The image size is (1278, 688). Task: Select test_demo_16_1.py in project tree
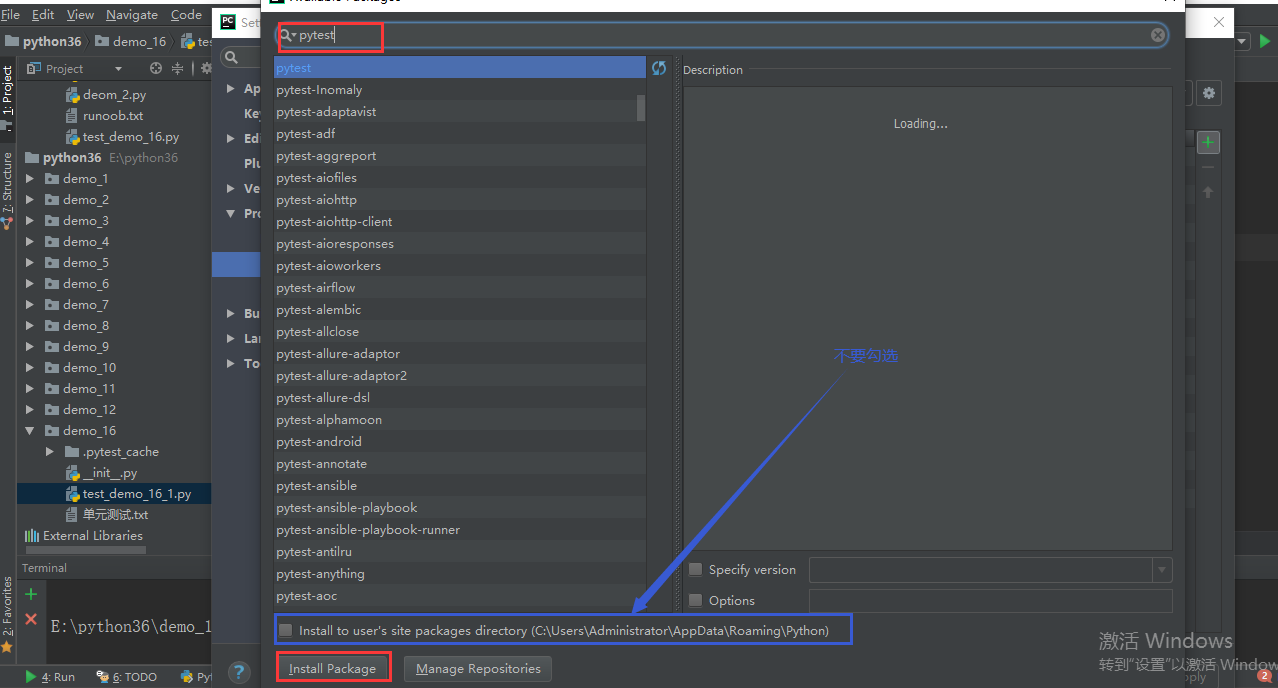click(x=127, y=494)
